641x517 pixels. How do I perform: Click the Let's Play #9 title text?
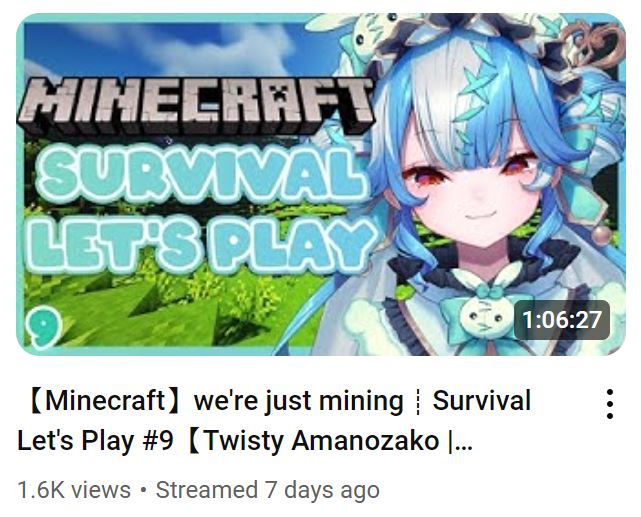coord(95,441)
